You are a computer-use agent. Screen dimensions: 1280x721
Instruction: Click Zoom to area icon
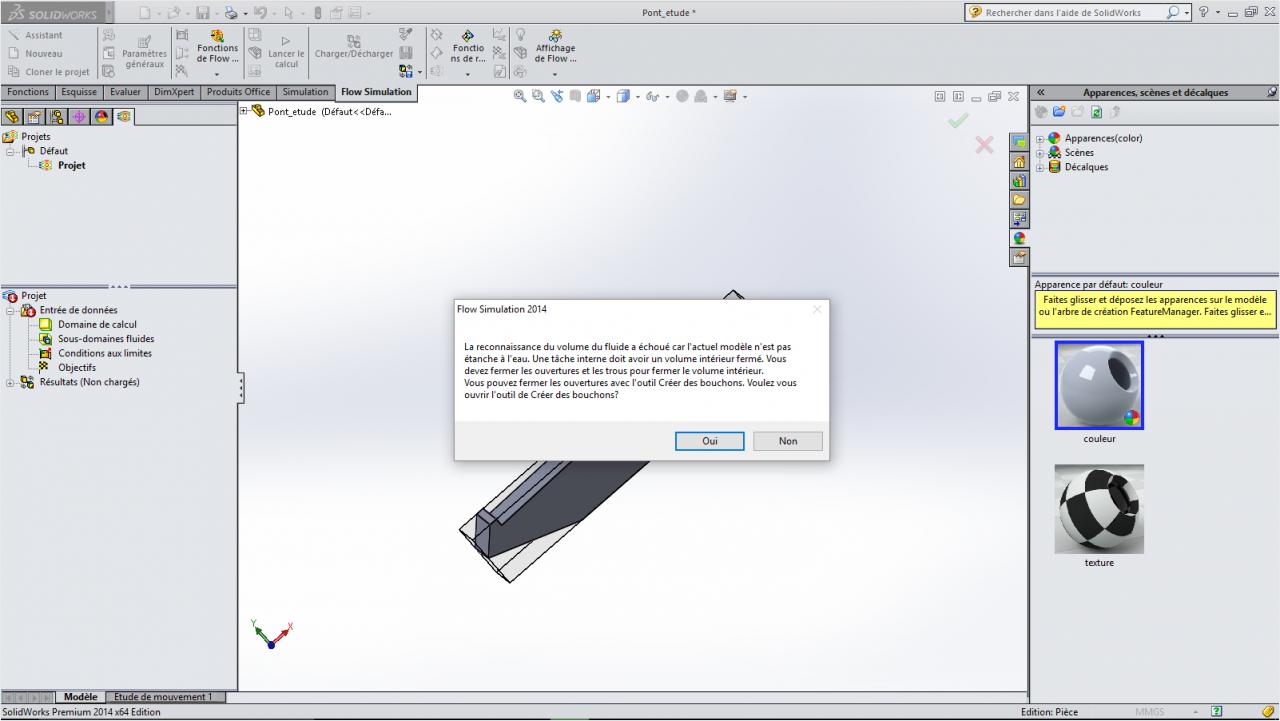coord(539,96)
